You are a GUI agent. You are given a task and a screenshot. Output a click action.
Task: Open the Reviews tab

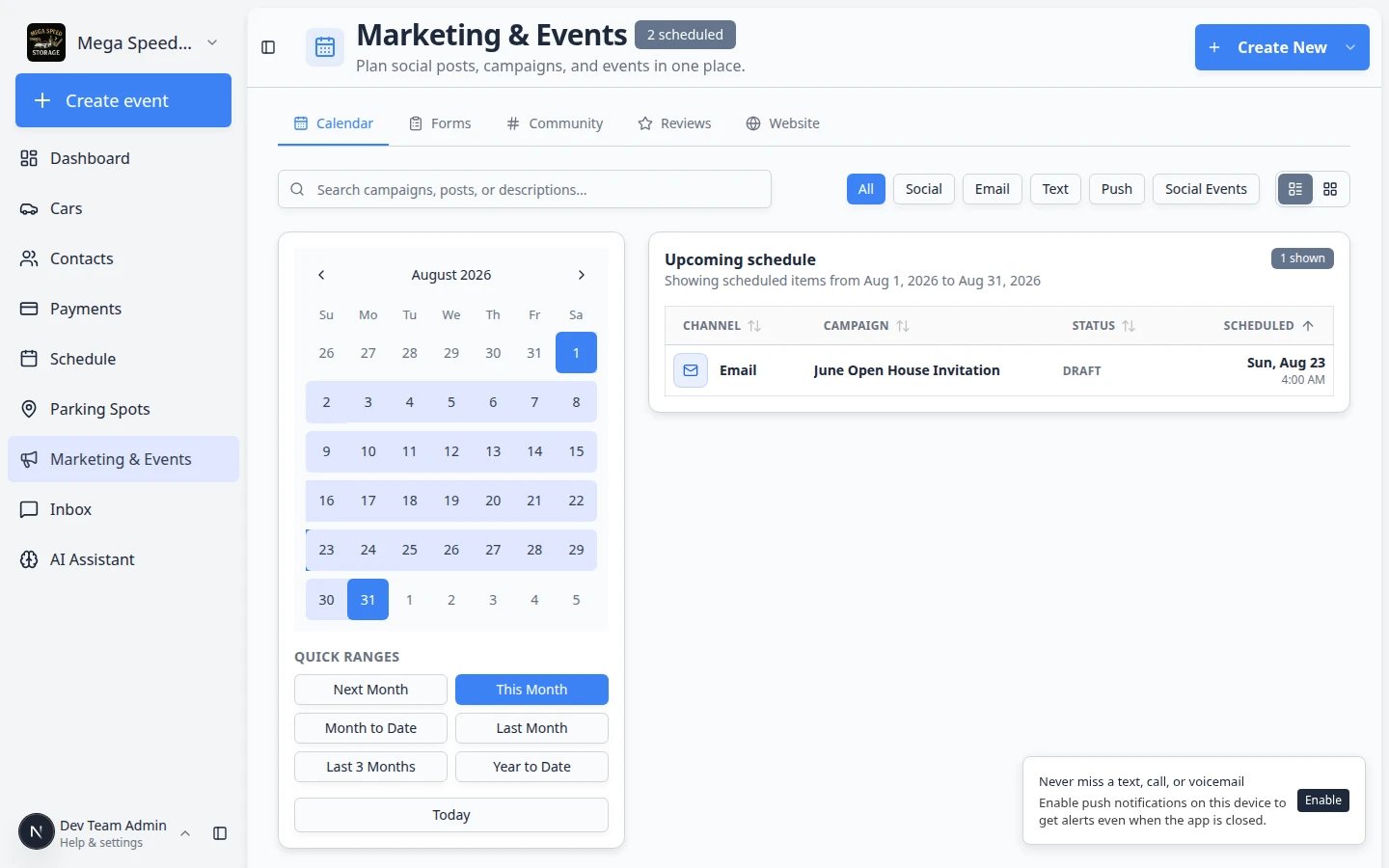(x=674, y=123)
